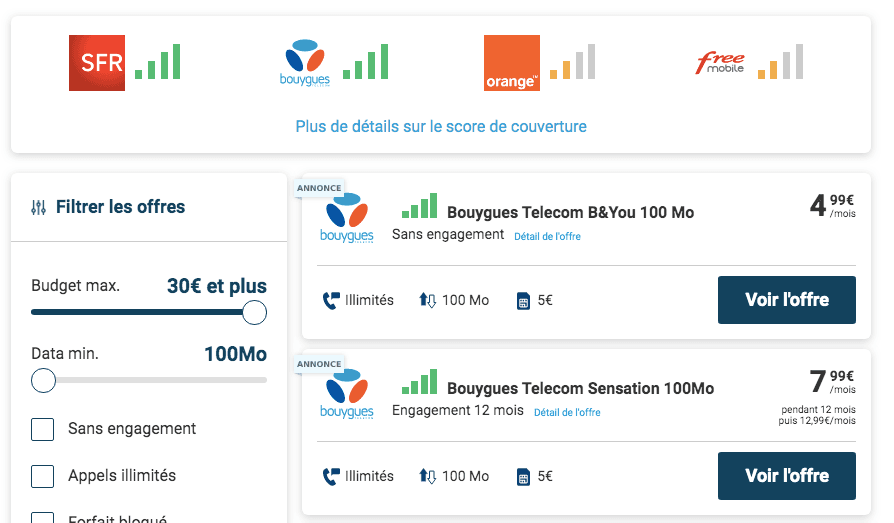
Task: Open Détail de l'offre for Sensation 100Mo
Action: [x=567, y=412]
